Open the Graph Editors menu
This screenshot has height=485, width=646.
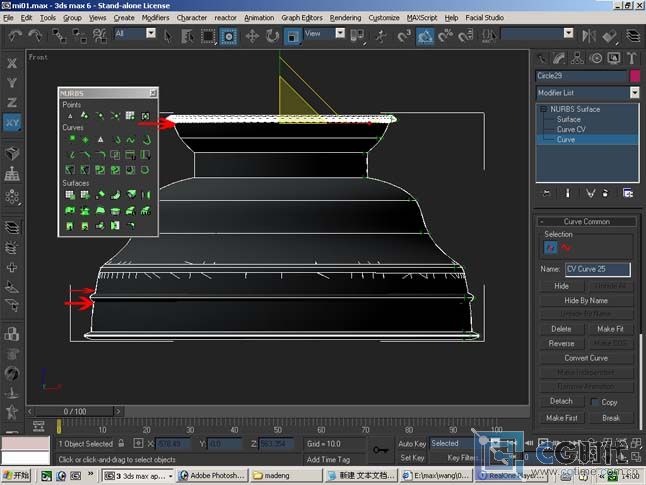click(302, 18)
